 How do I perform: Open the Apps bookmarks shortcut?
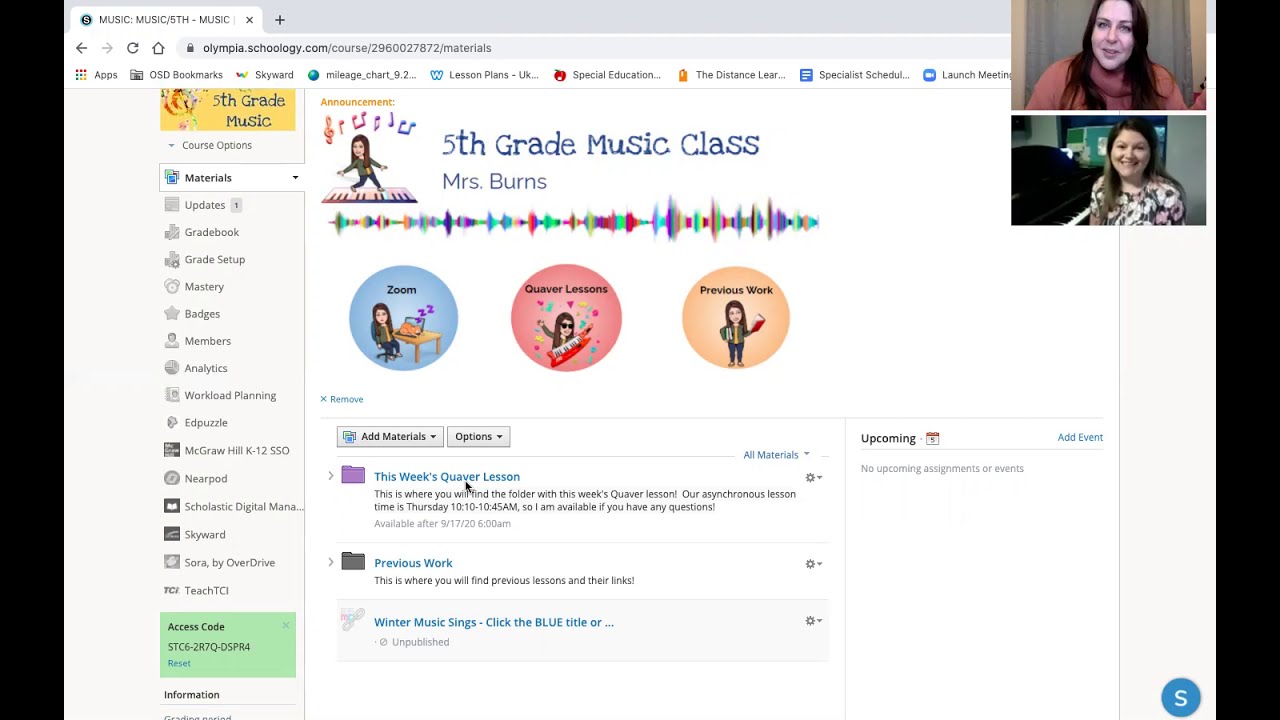[x=97, y=75]
